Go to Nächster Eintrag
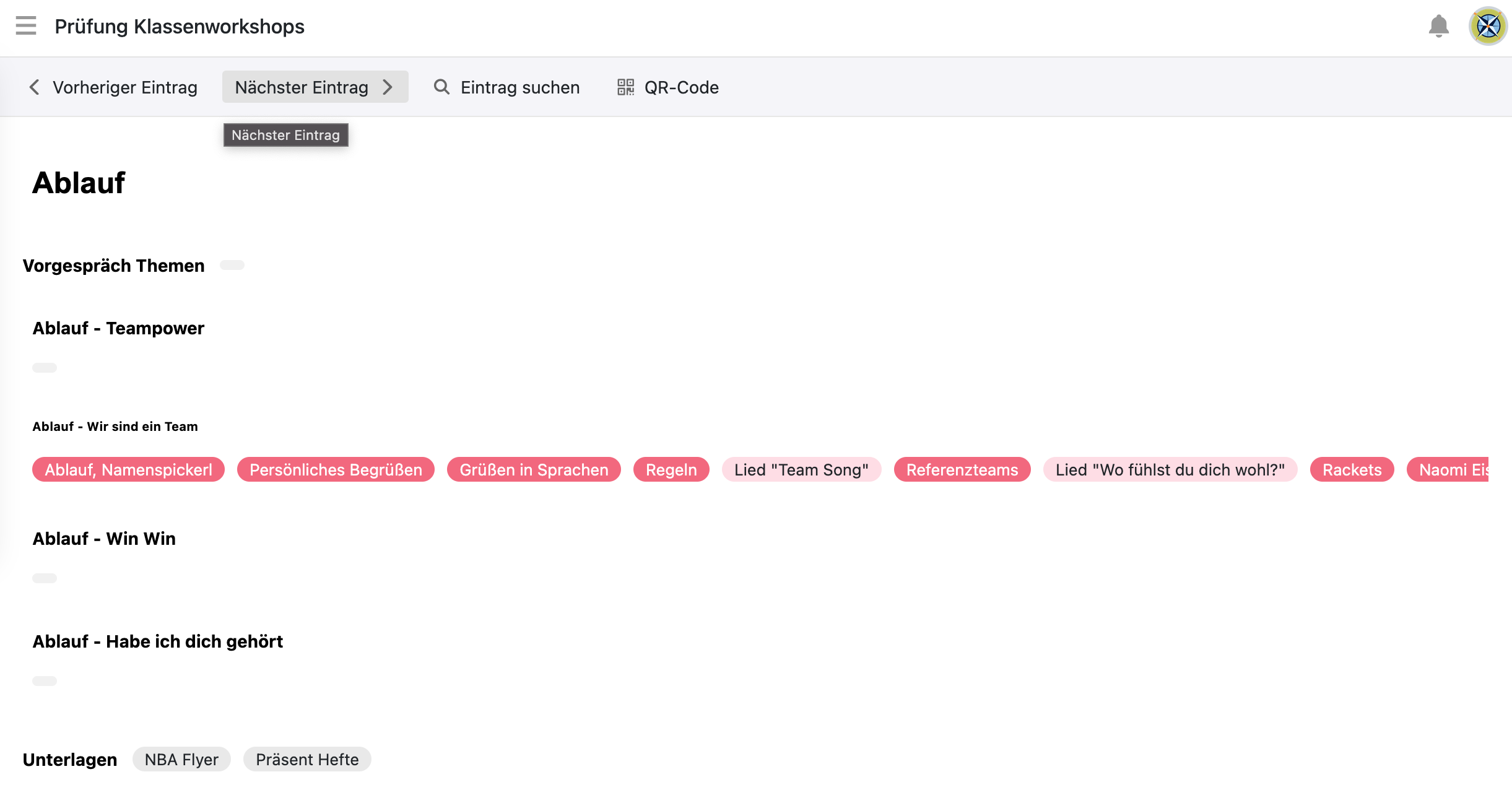The width and height of the screenshot is (1512, 790). (x=302, y=87)
